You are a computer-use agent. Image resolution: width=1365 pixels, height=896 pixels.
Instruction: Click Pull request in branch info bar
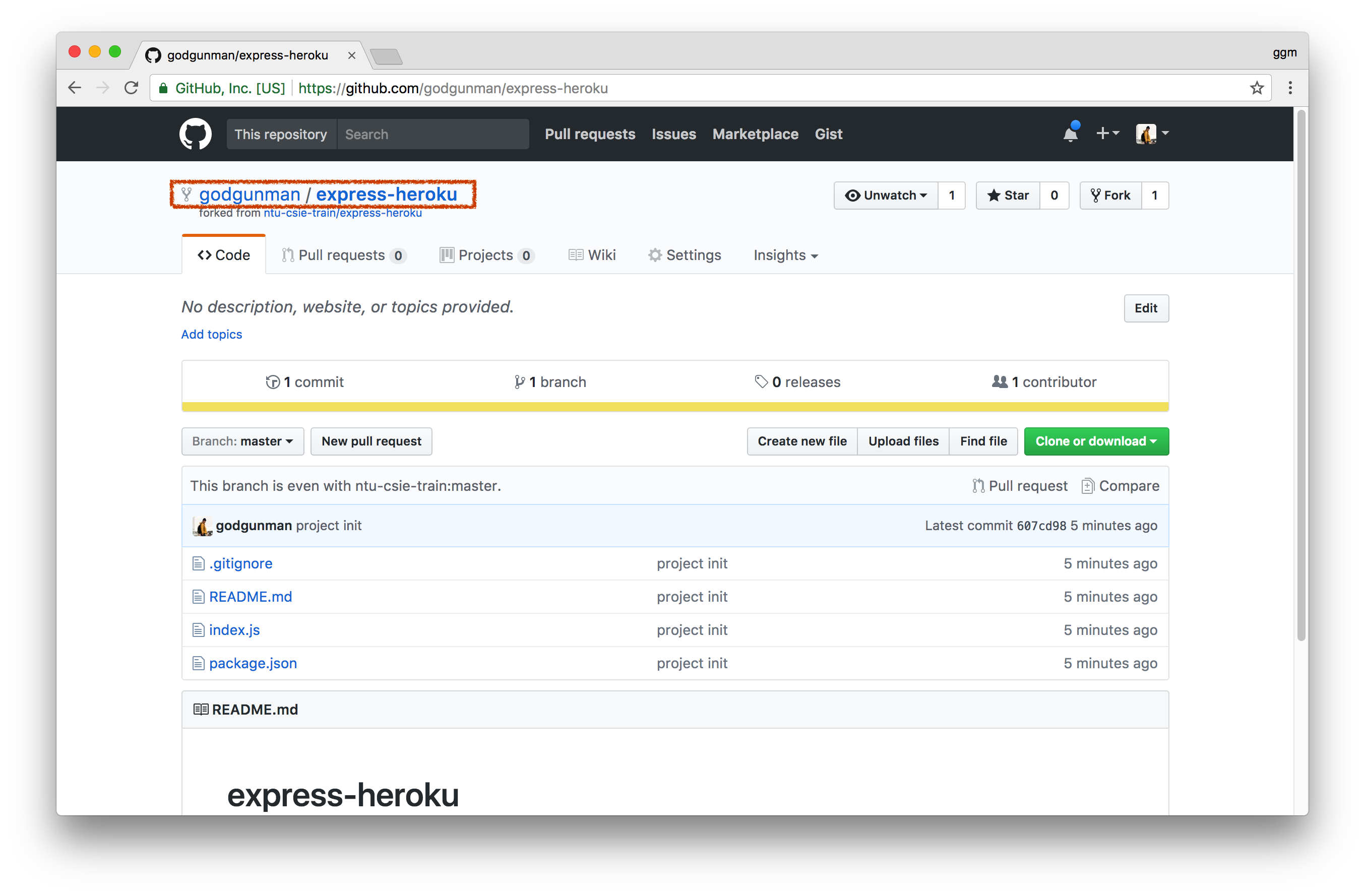pos(1020,486)
